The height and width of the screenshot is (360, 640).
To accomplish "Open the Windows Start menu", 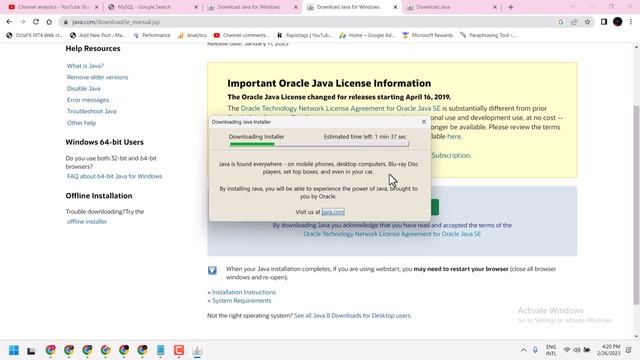I will 13,350.
